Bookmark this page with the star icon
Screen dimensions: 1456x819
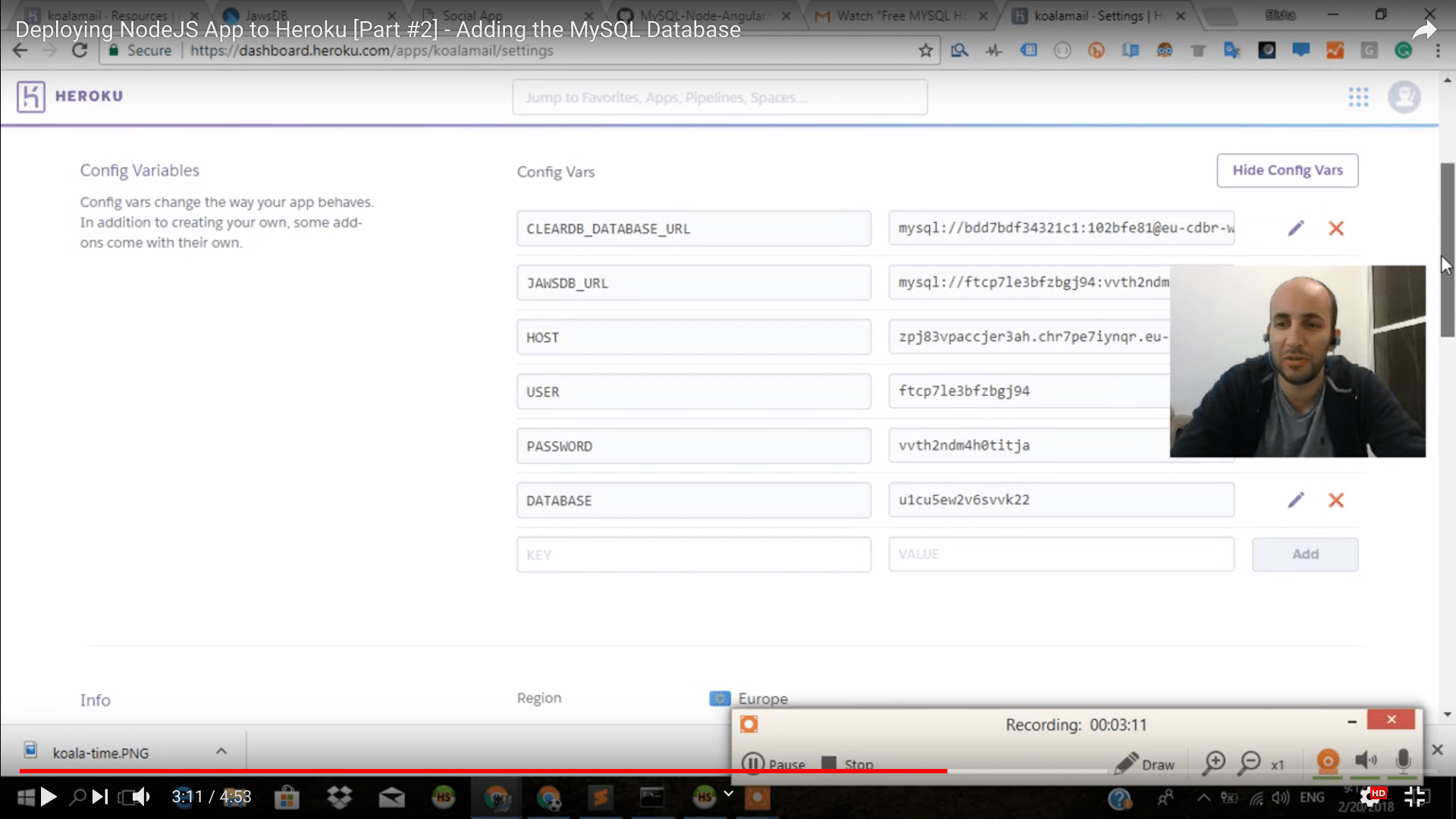point(925,51)
